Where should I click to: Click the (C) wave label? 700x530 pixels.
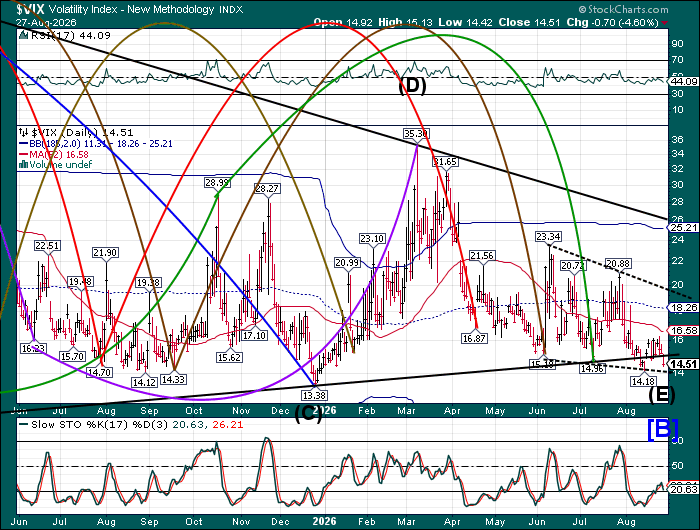pyautogui.click(x=308, y=414)
